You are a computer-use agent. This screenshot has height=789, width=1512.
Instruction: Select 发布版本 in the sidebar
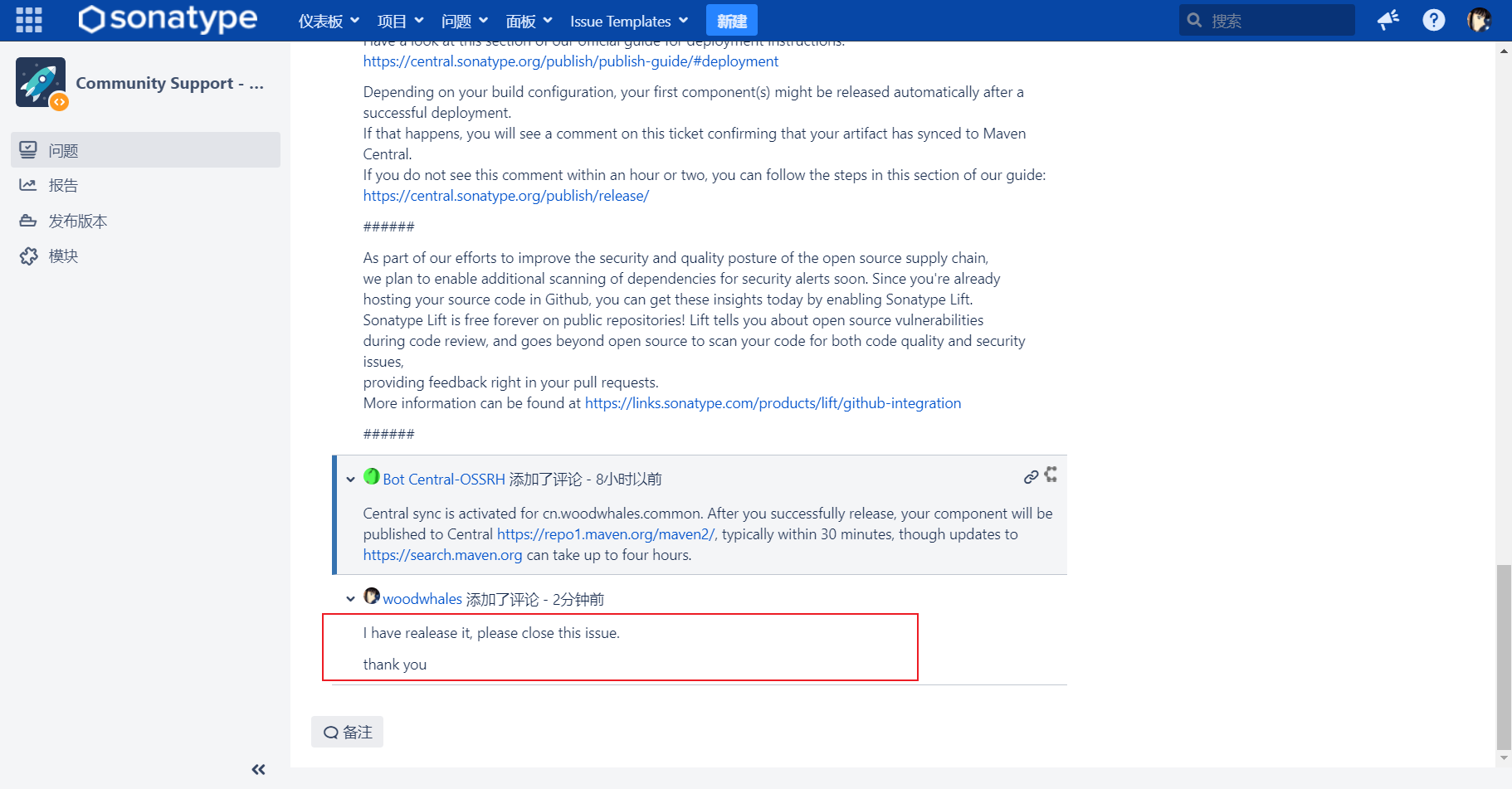[x=146, y=221]
